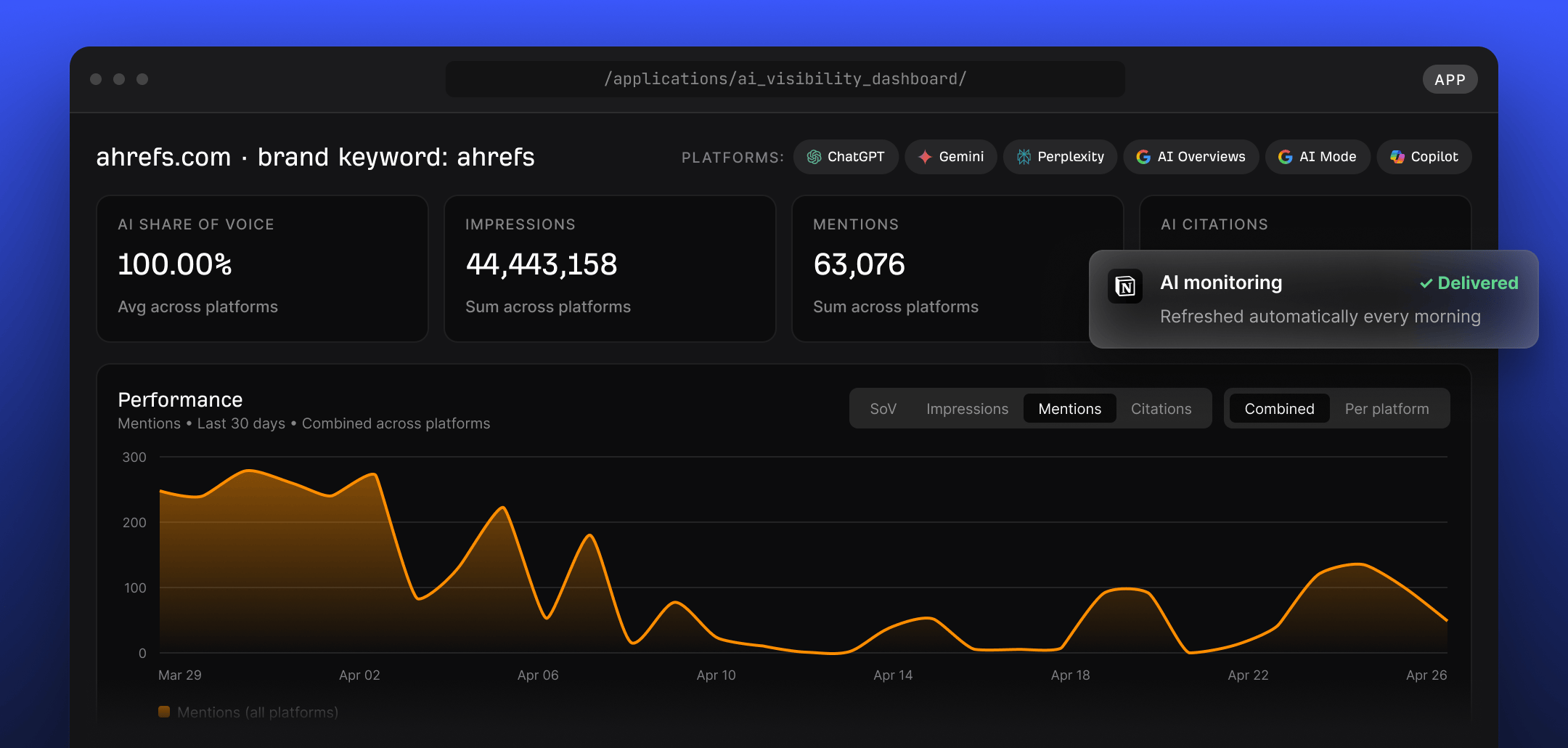Click the ChatGPT logo icon

tap(814, 157)
